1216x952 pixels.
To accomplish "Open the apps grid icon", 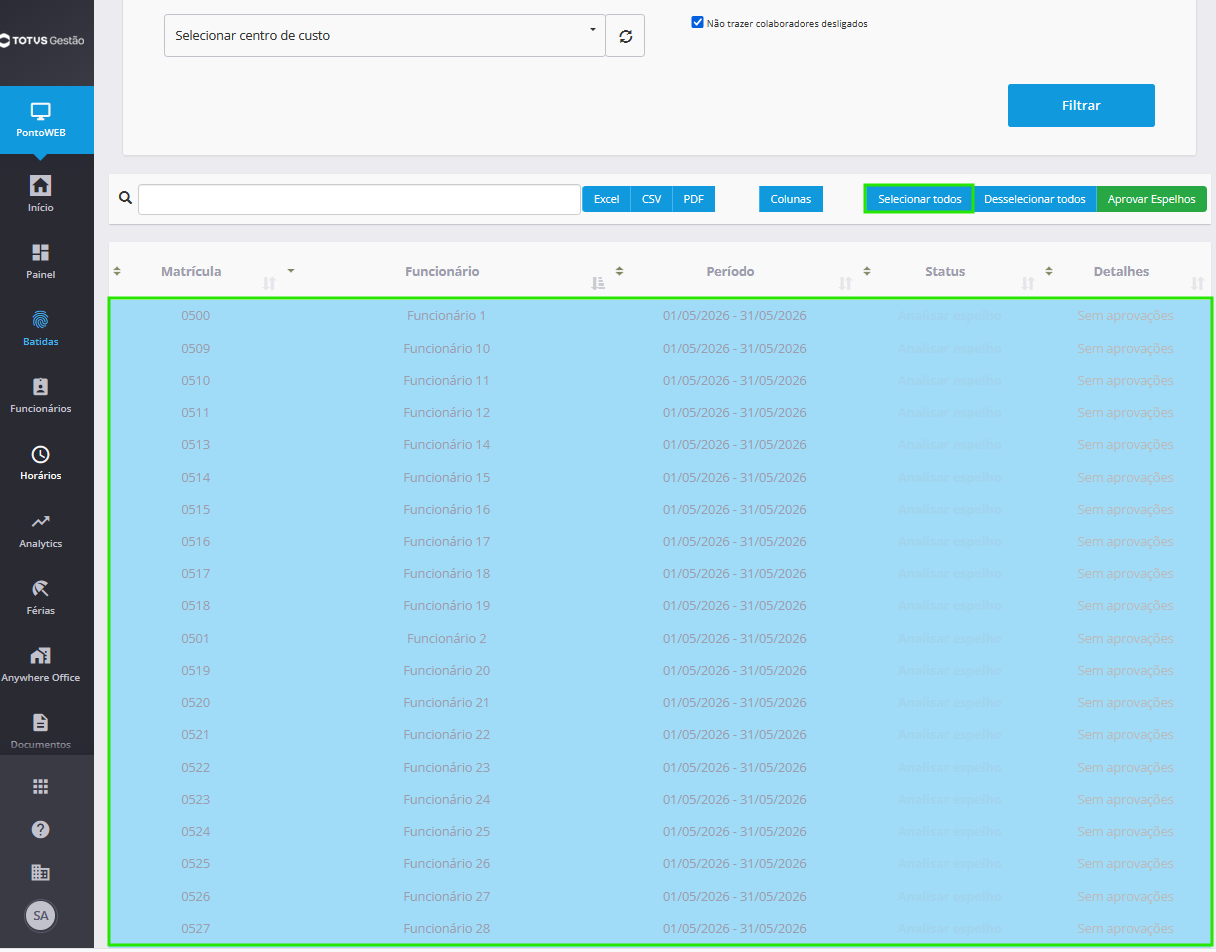I will 41,786.
